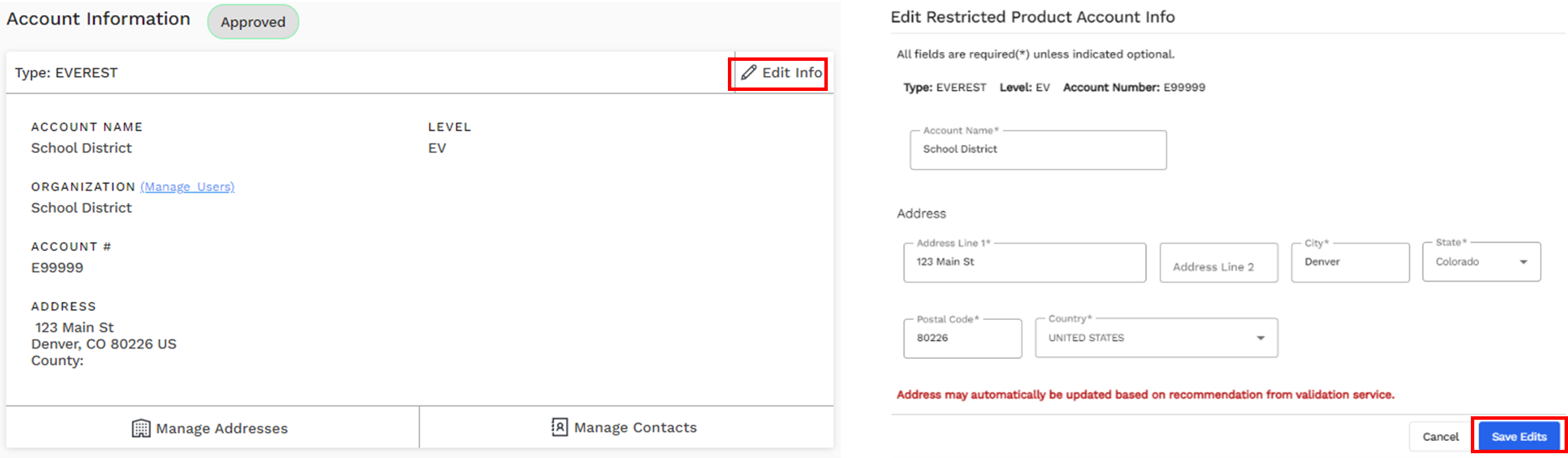Click the Cancel button in the edit dialog

click(1439, 436)
